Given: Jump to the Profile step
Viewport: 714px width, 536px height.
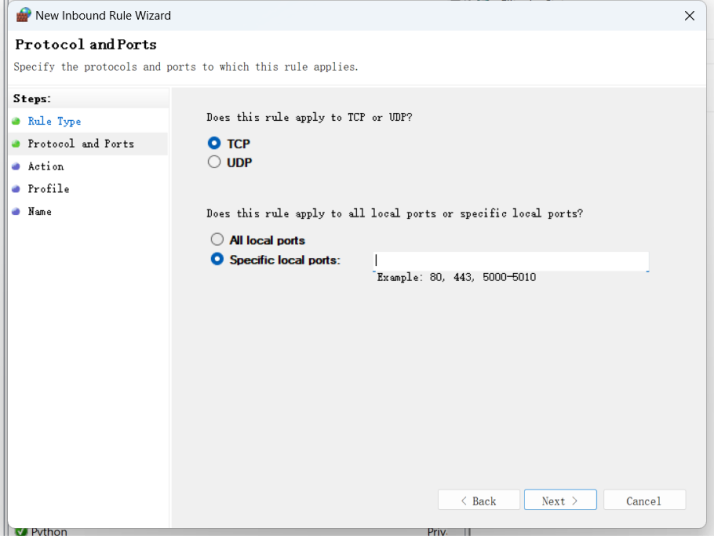Looking at the screenshot, I should [x=48, y=189].
